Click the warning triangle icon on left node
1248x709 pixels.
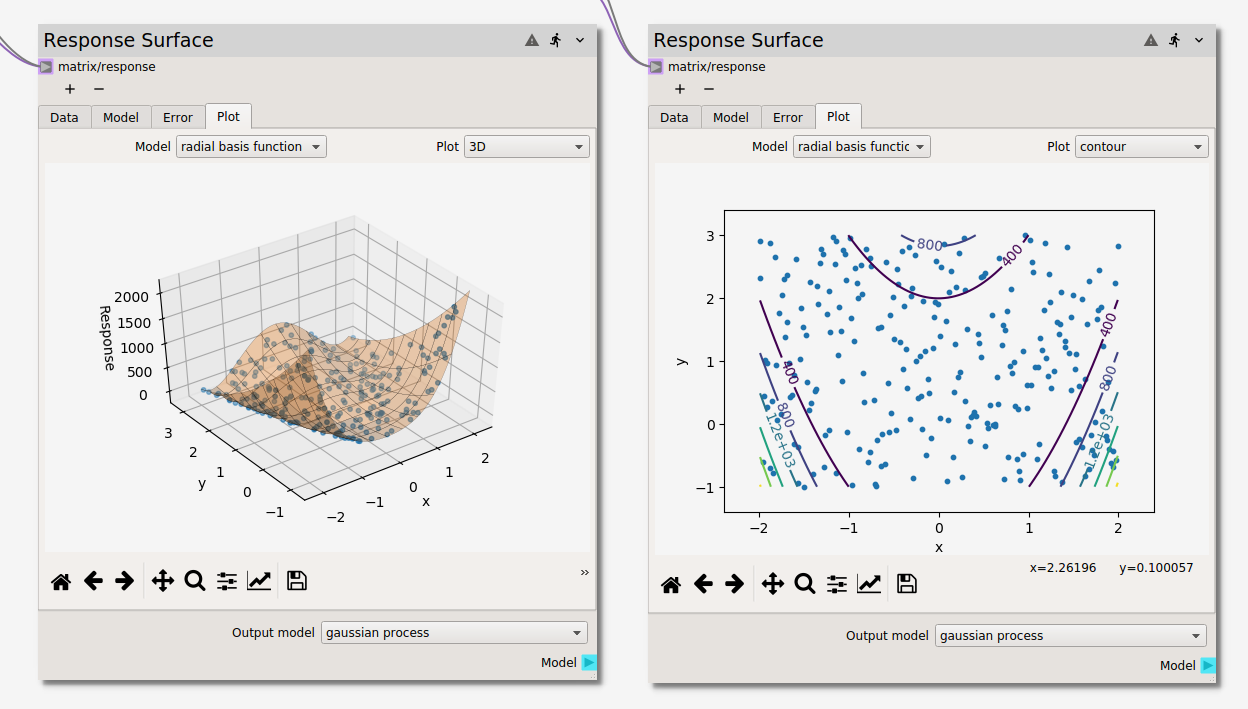click(x=532, y=40)
